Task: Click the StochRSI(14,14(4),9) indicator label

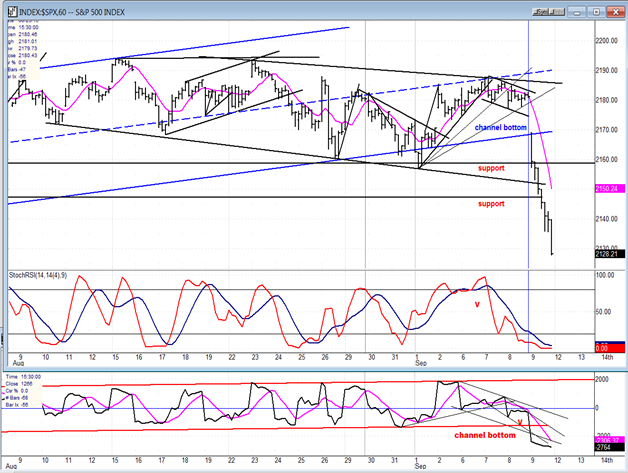Action: coord(38,275)
